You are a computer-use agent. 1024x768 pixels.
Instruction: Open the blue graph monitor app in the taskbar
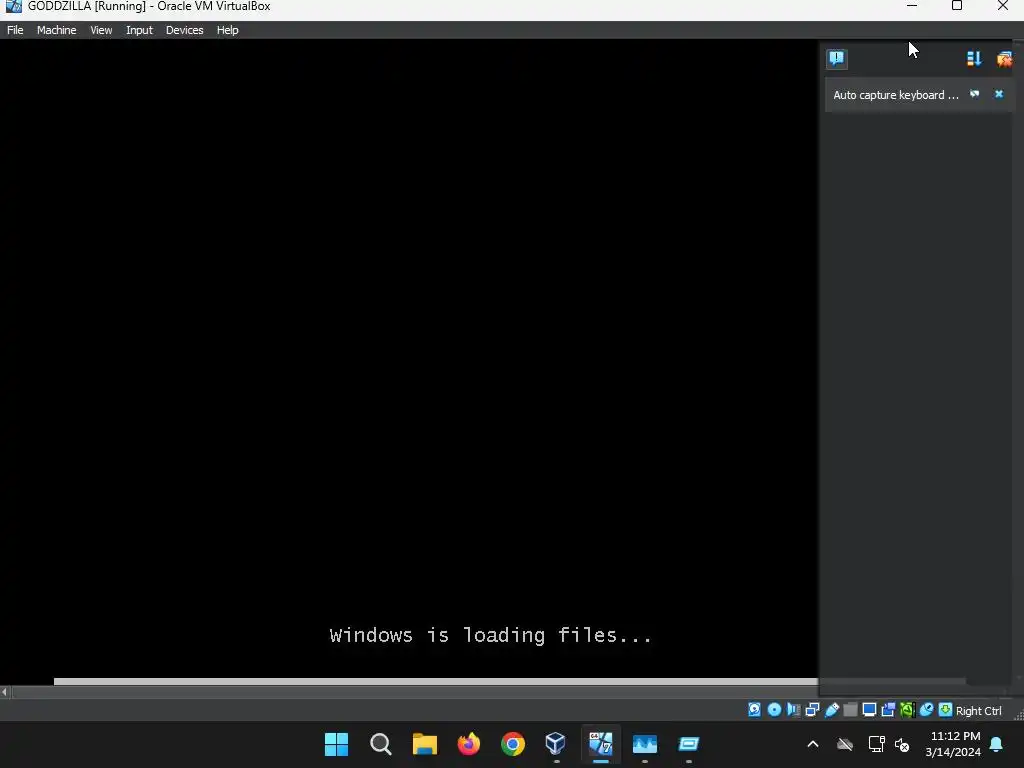pyautogui.click(x=645, y=744)
